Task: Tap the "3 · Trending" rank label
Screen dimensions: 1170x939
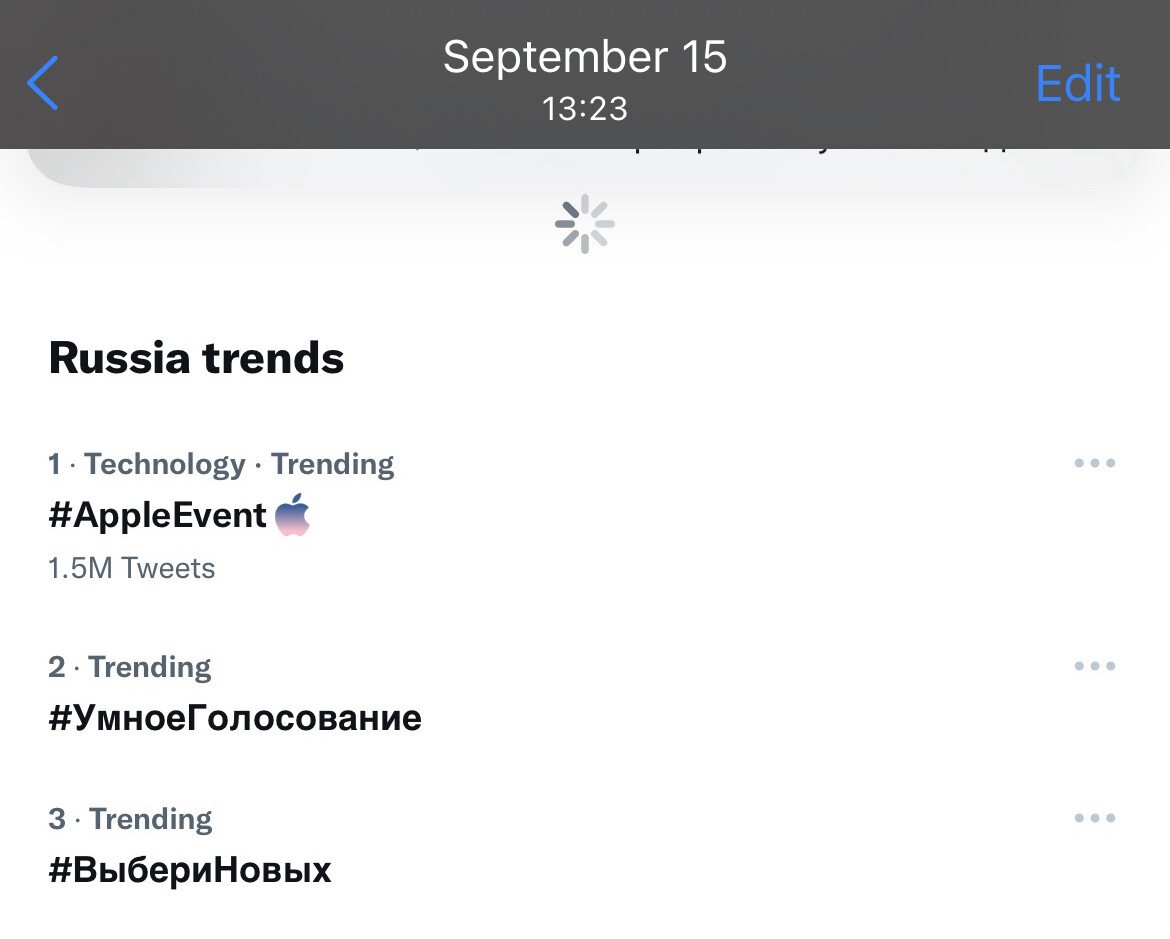Action: tap(130, 819)
